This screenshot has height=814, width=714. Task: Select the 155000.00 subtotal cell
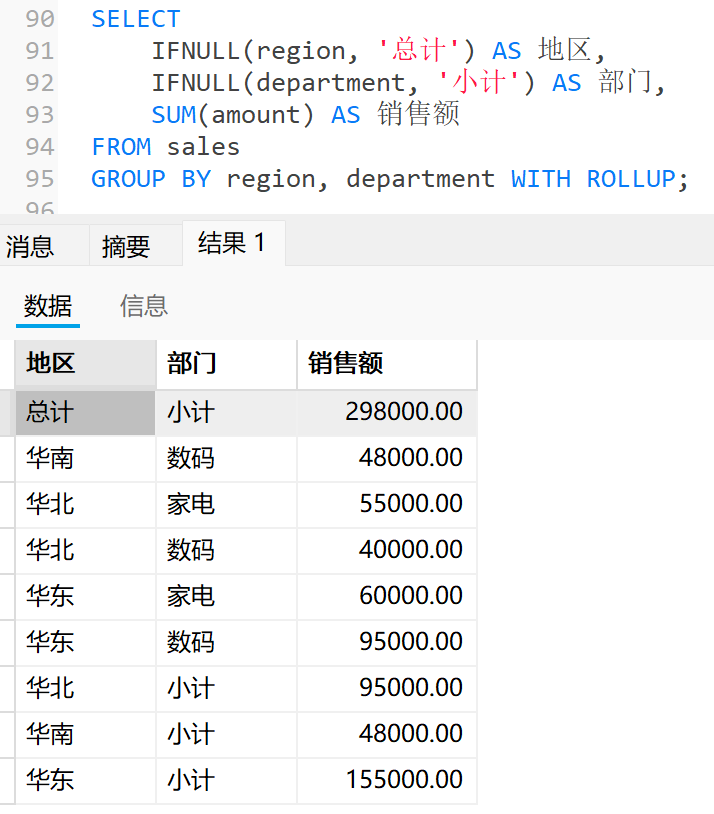[403, 780]
